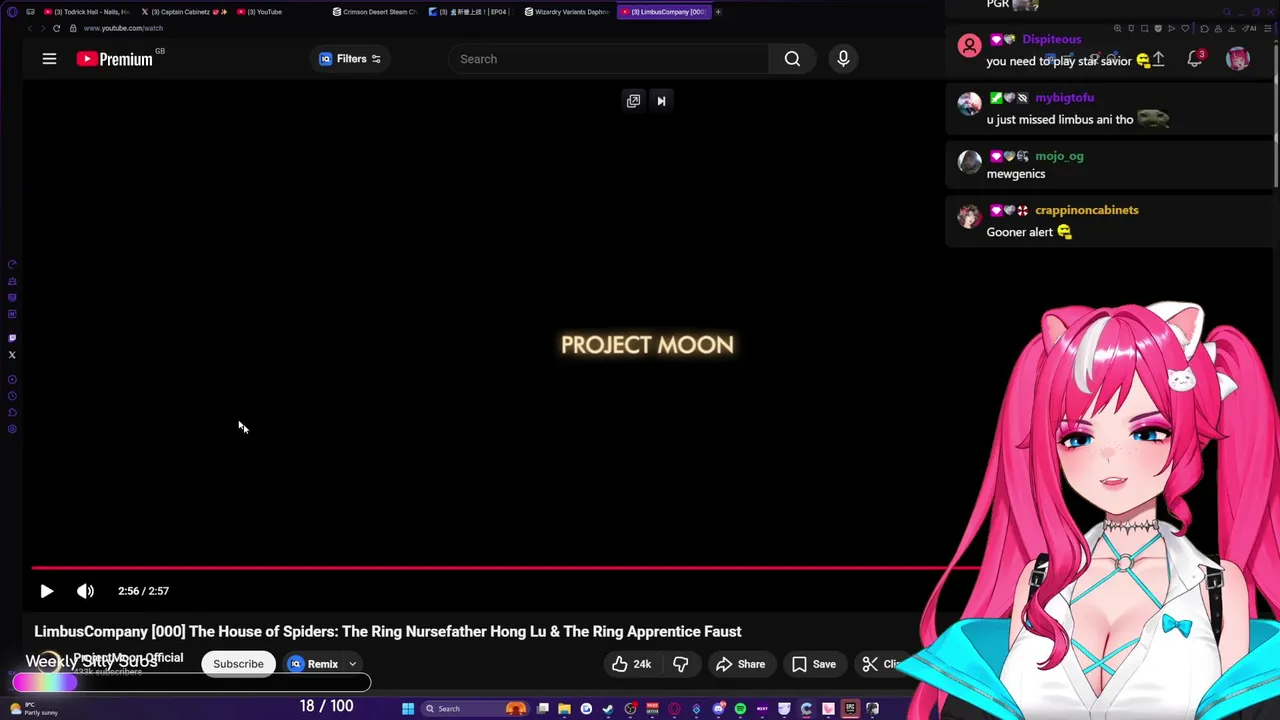The height and width of the screenshot is (720, 1280).
Task: Share the LimbusCompany video
Action: click(740, 664)
